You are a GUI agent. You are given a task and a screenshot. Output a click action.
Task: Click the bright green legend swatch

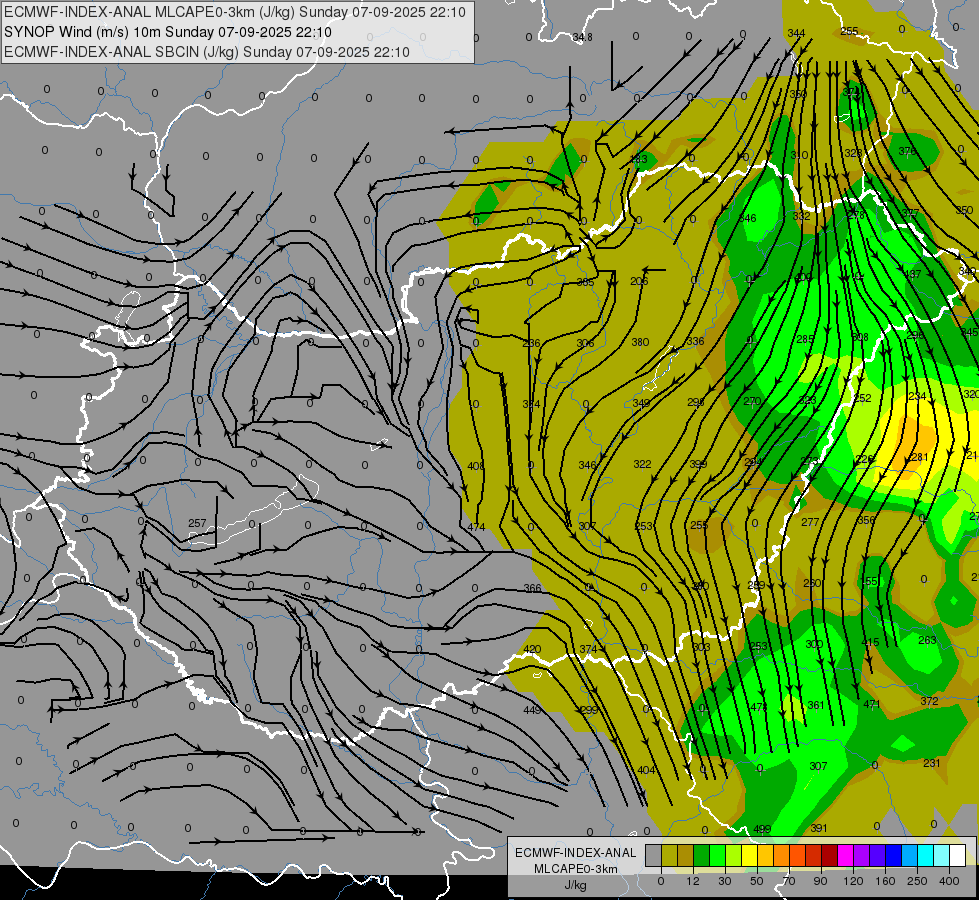click(717, 855)
